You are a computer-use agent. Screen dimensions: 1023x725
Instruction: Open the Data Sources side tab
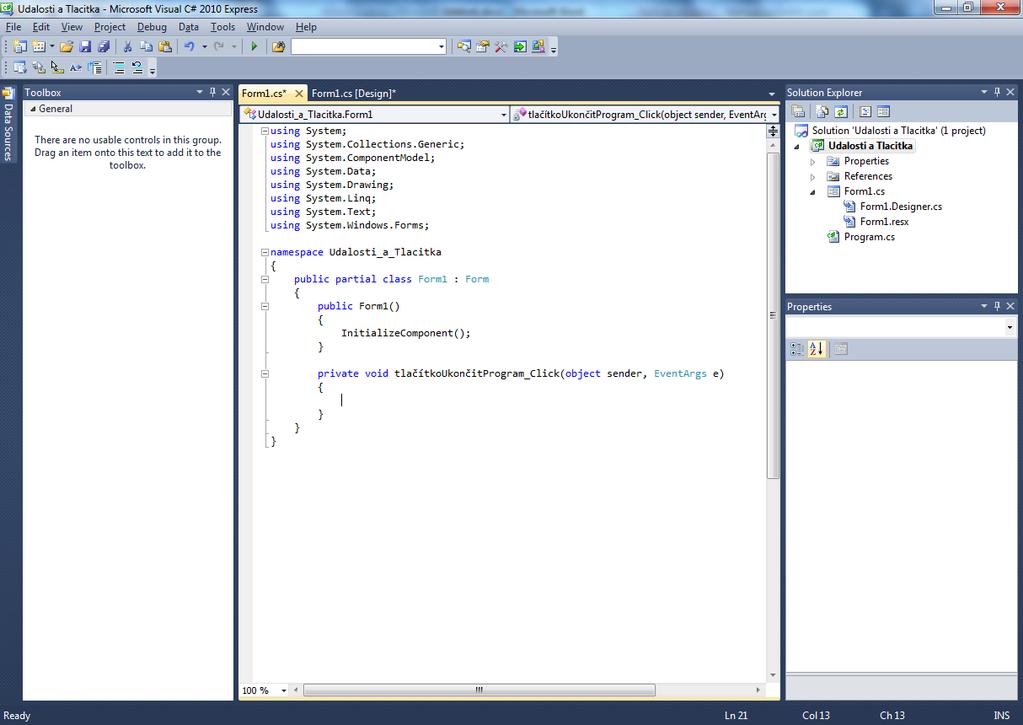8,124
